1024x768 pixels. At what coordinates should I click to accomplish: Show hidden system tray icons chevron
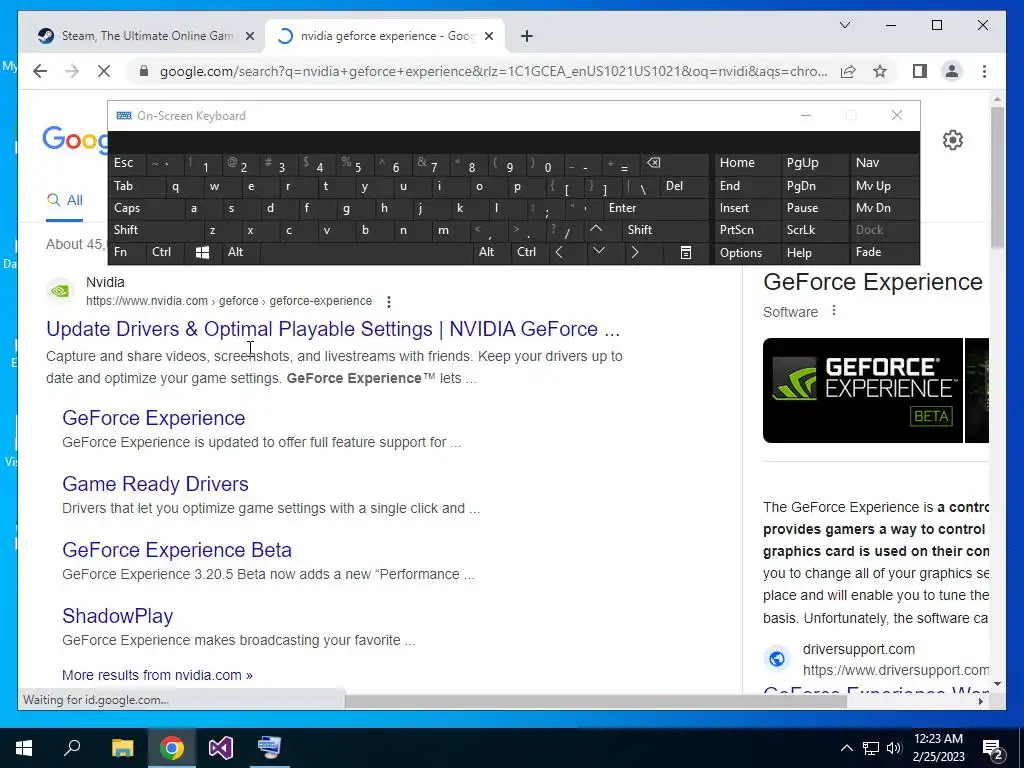pyautogui.click(x=846, y=748)
